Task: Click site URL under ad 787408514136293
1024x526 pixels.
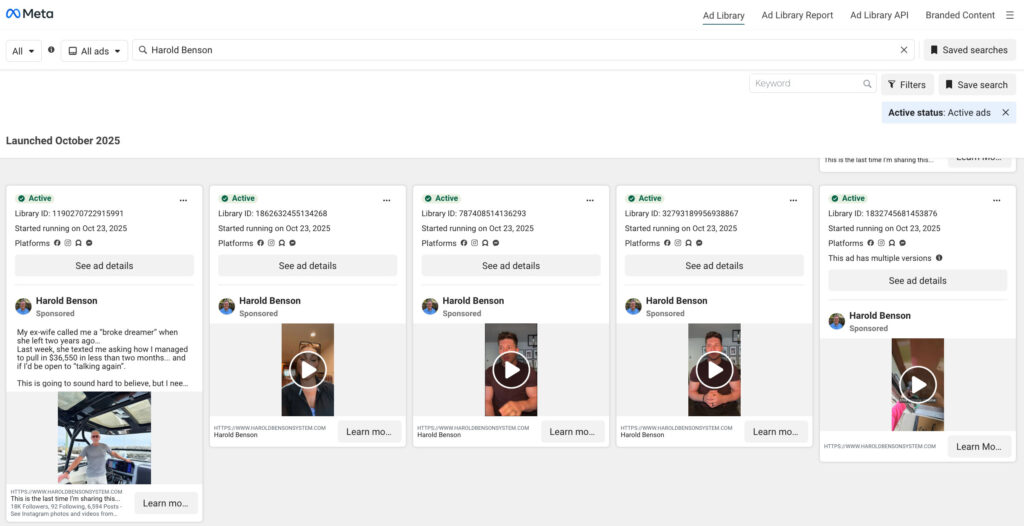Action: pyautogui.click(x=473, y=427)
